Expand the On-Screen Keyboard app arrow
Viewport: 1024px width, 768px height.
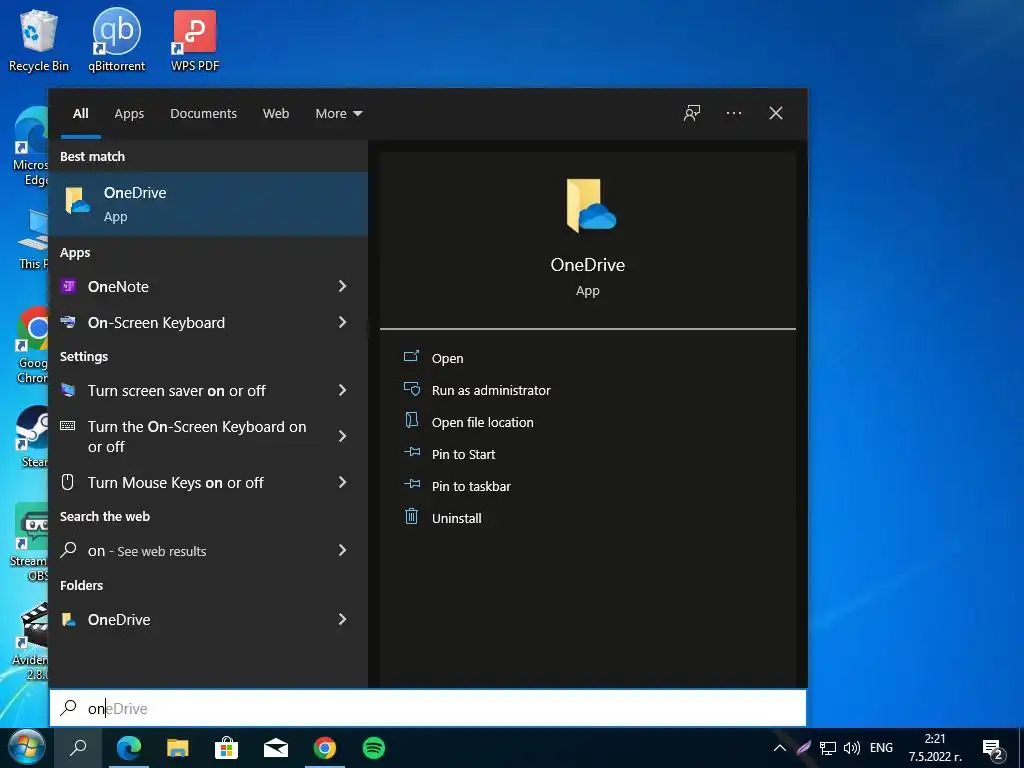[342, 323]
